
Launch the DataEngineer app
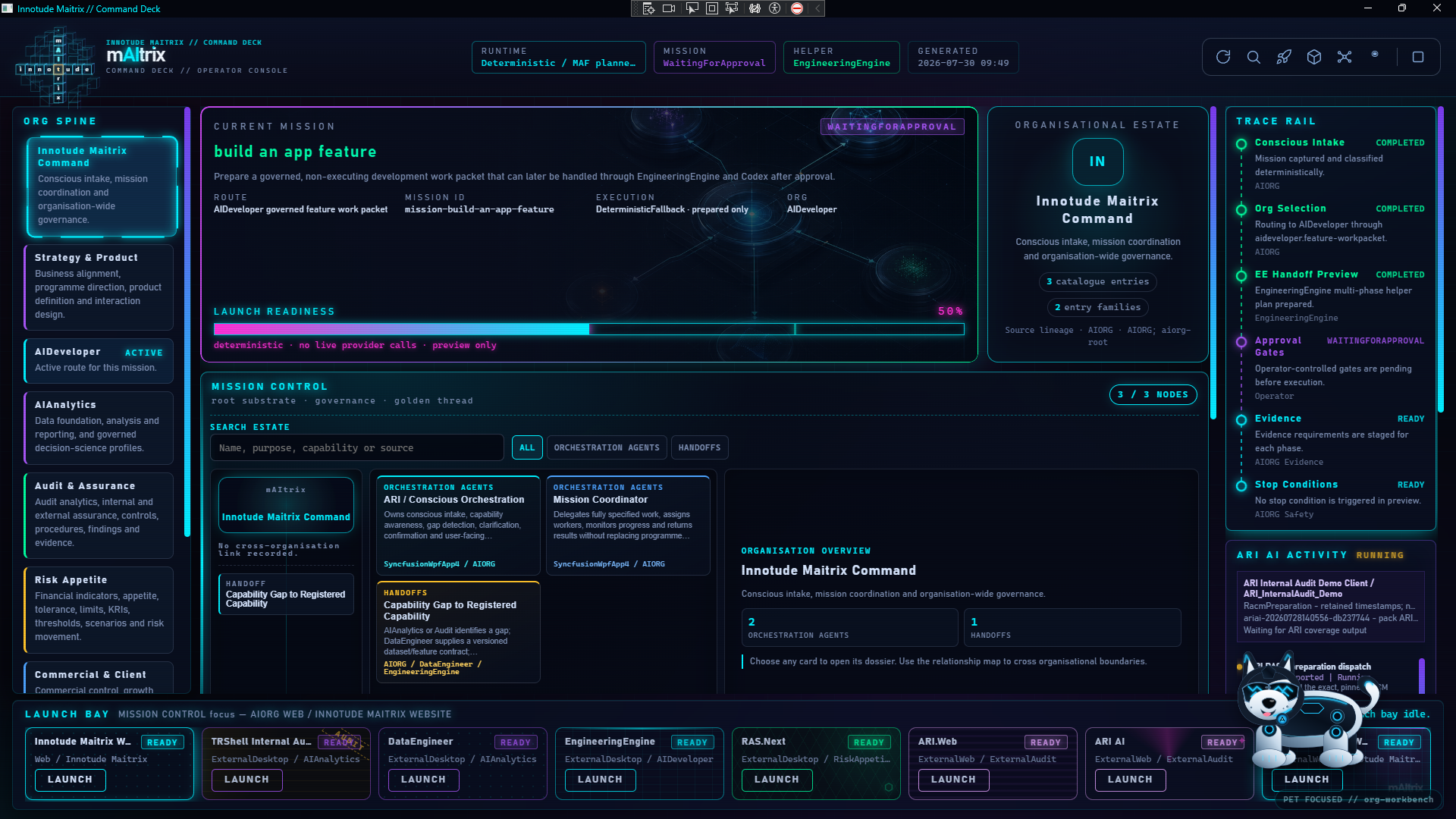(x=423, y=780)
